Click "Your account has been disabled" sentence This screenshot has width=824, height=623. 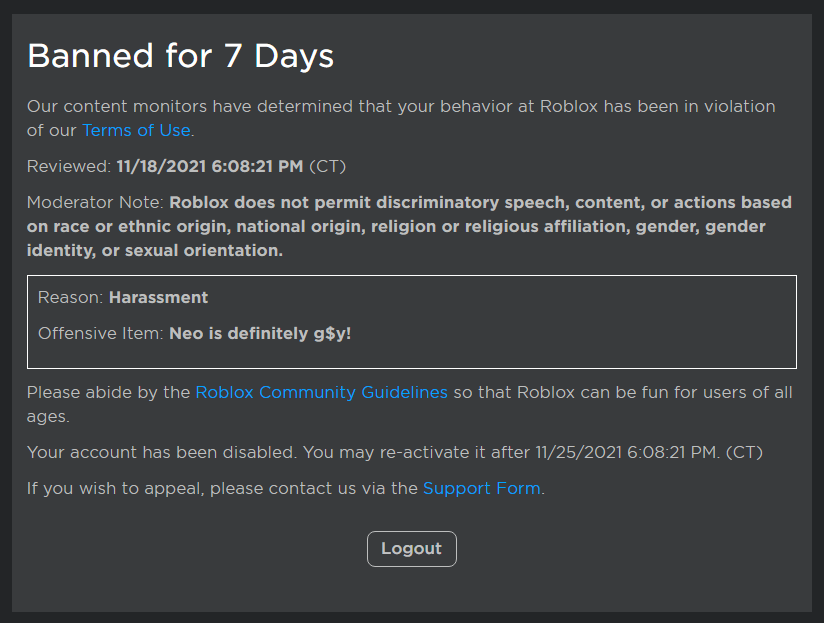click(x=160, y=452)
